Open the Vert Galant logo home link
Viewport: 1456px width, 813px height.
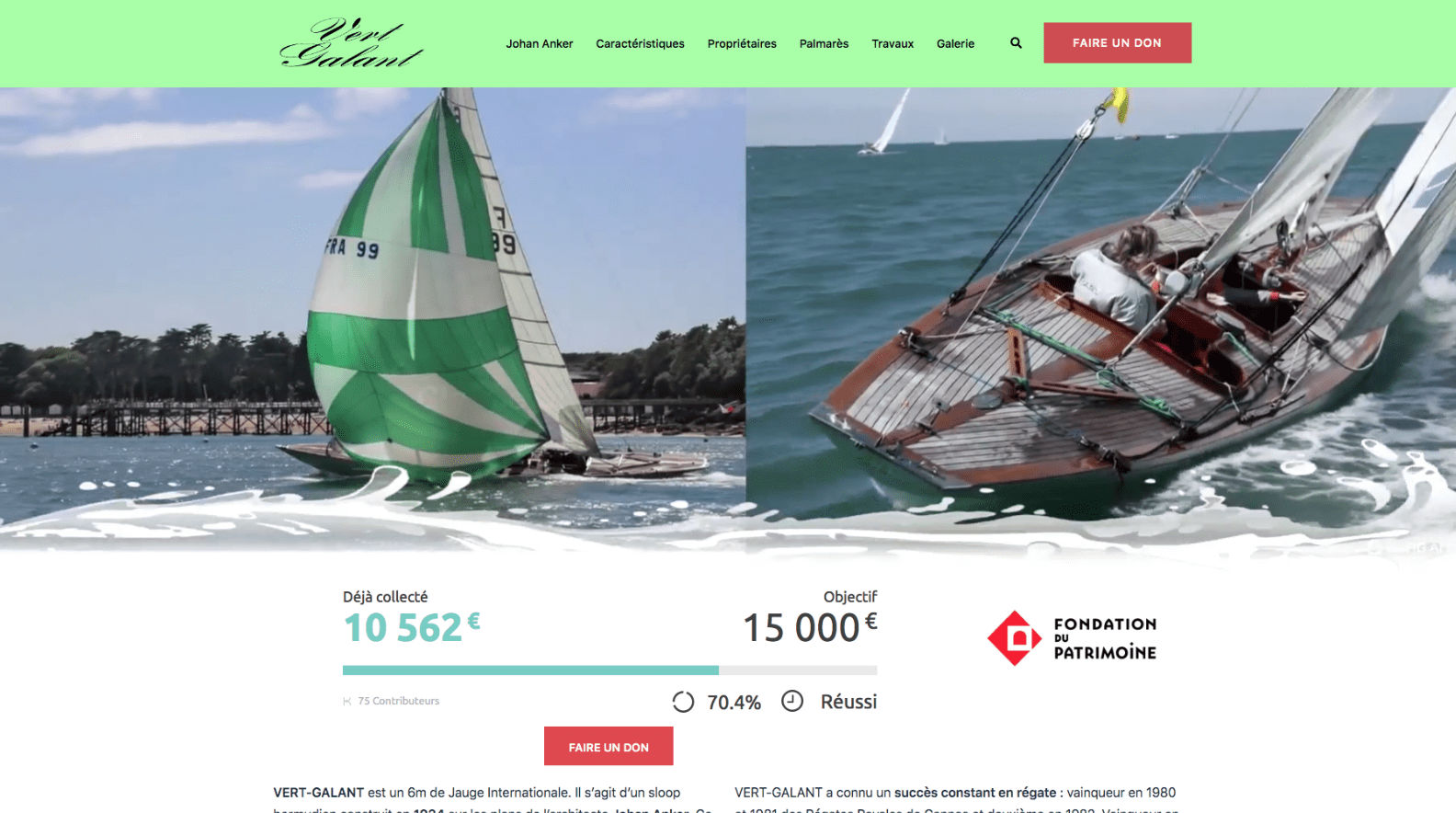(351, 43)
